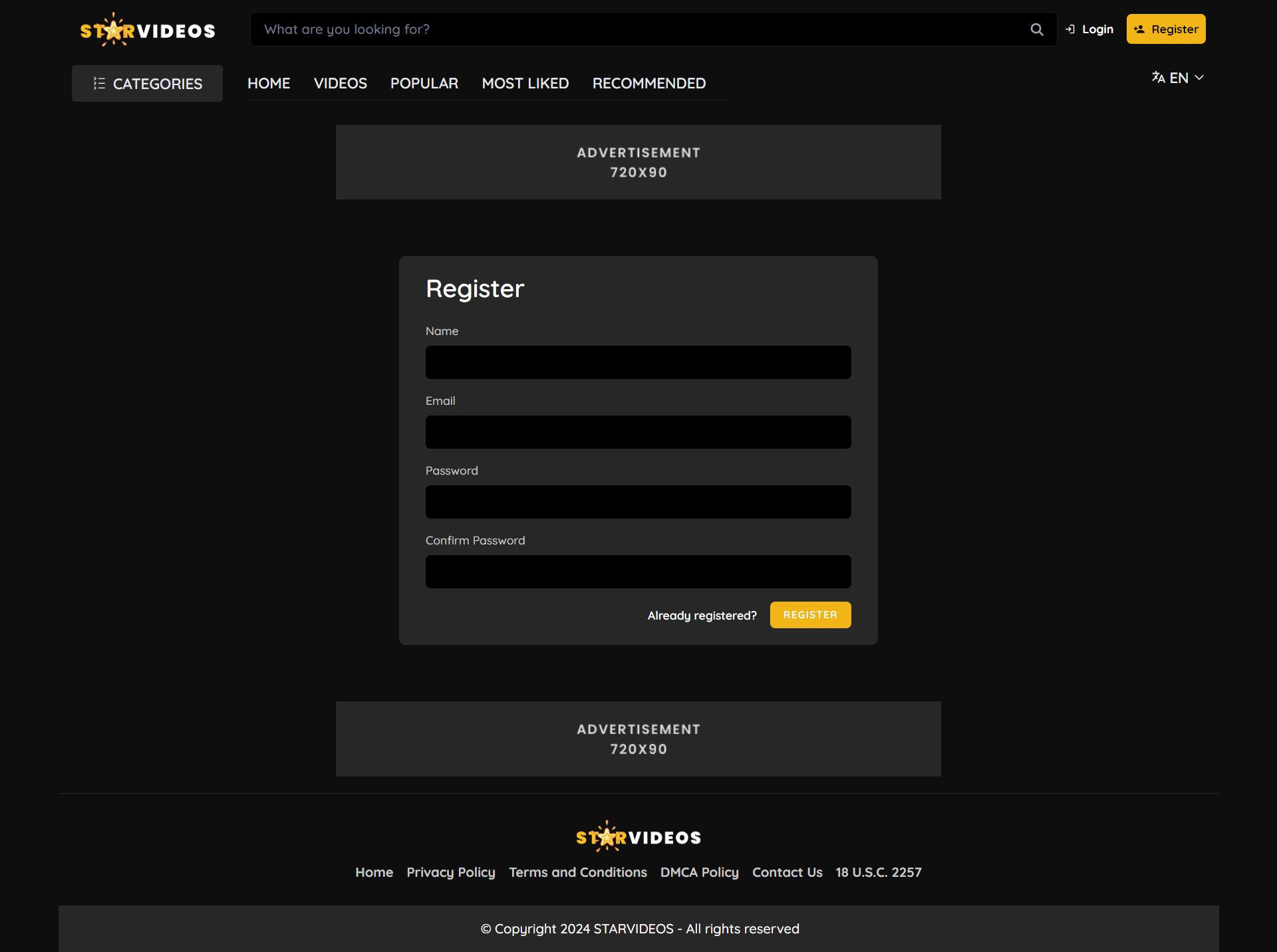The image size is (1277, 952).
Task: Submit the form with REGISTER button
Action: tap(809, 615)
